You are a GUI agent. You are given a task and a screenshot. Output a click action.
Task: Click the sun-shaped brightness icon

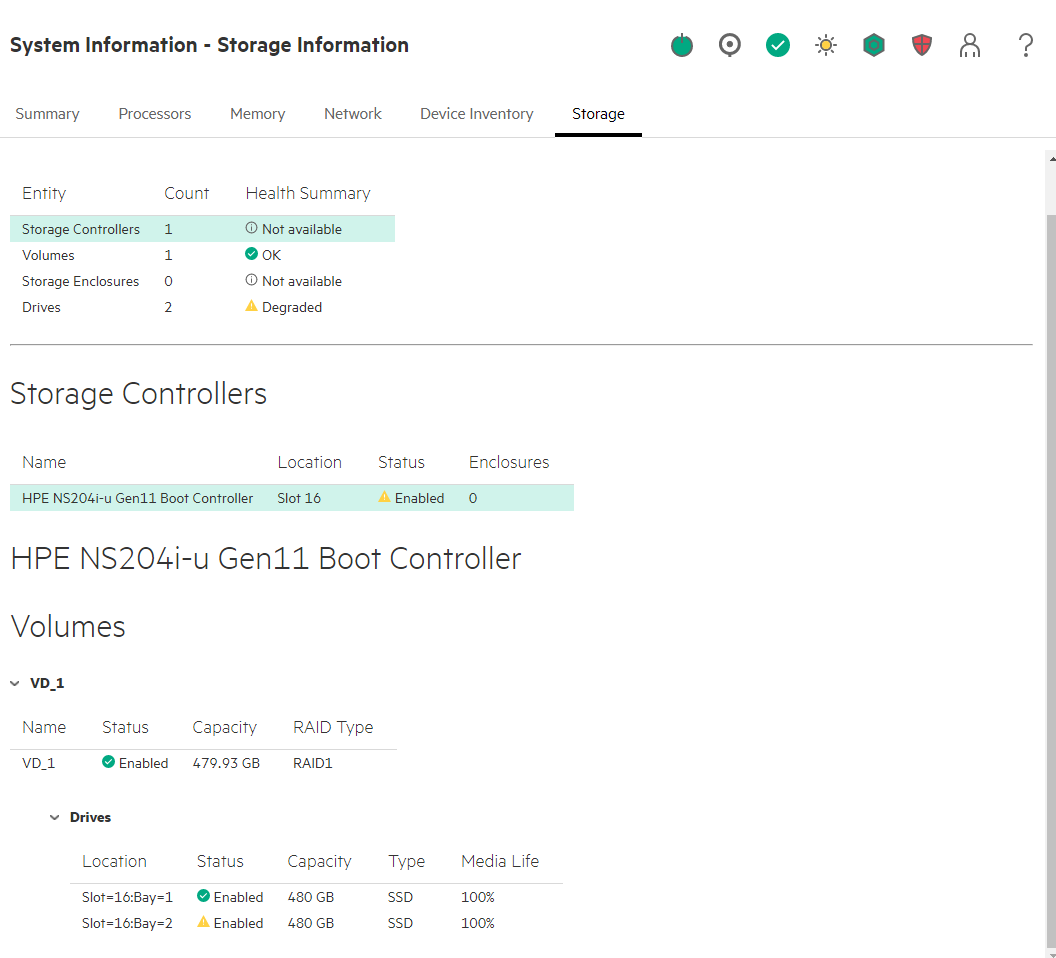(826, 45)
